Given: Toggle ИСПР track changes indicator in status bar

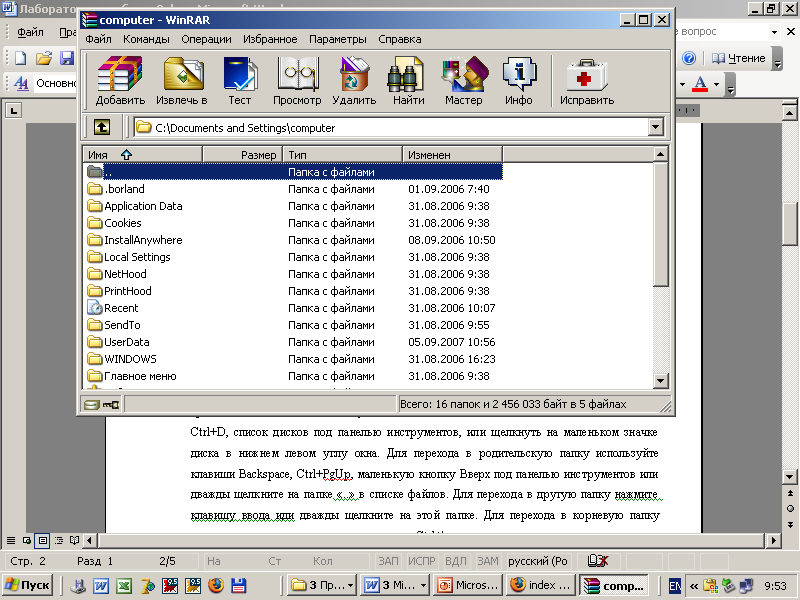Looking at the screenshot, I should (421, 561).
